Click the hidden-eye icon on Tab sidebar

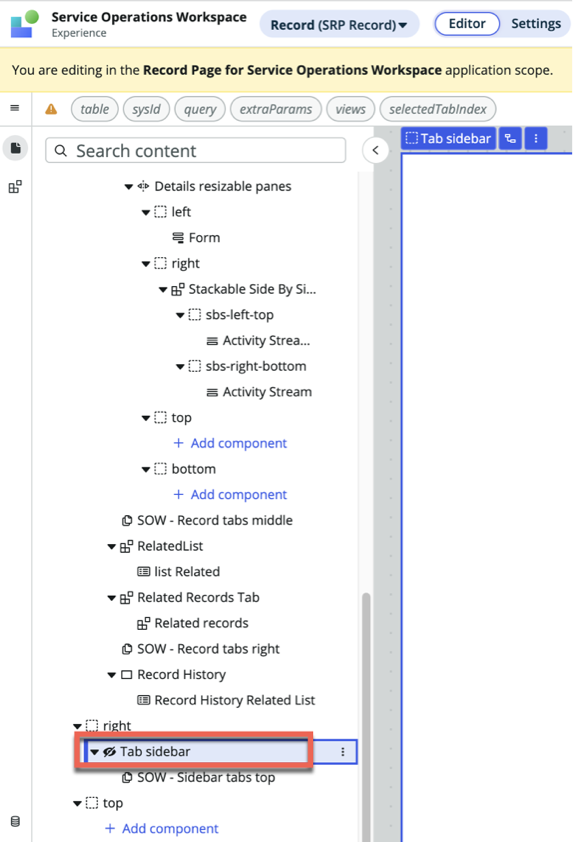coord(110,752)
